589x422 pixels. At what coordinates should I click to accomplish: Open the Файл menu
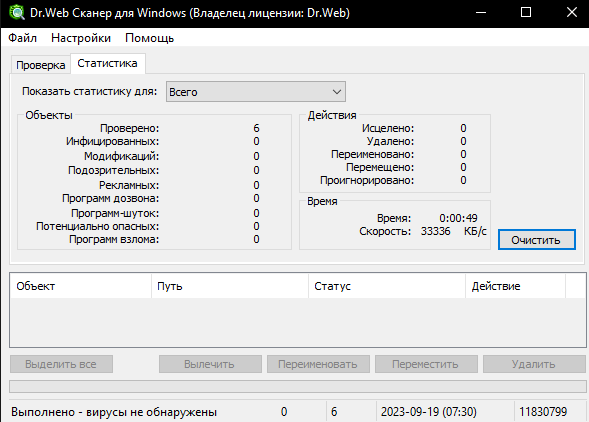tap(23, 38)
